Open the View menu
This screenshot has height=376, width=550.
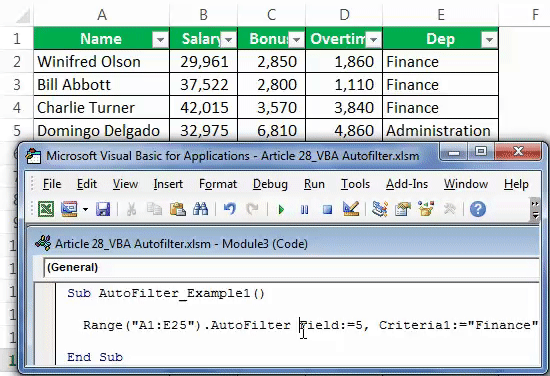click(125, 184)
